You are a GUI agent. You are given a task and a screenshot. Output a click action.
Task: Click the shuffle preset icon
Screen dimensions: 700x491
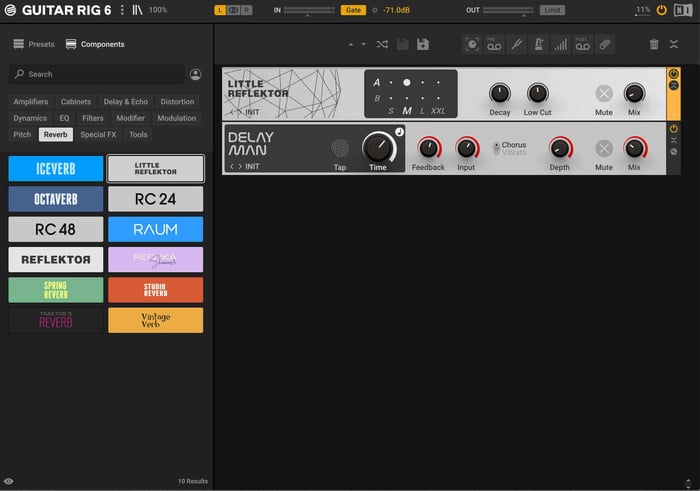click(x=382, y=44)
